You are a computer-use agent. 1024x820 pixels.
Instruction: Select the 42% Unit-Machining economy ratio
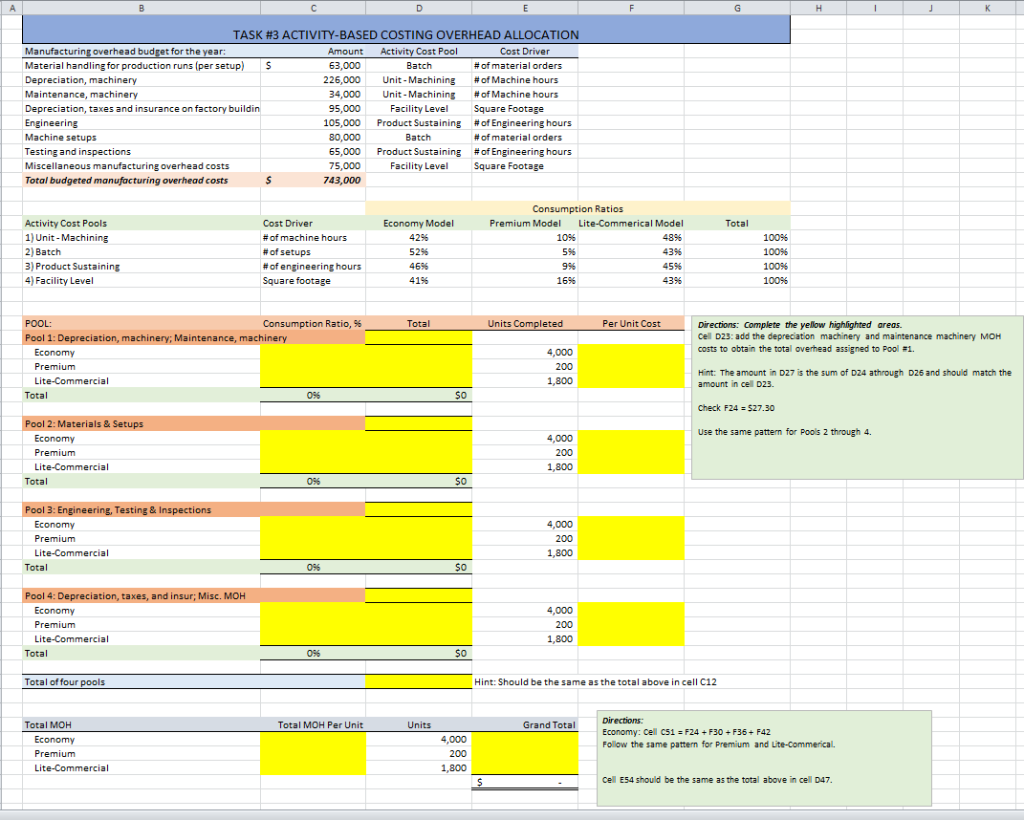point(419,238)
